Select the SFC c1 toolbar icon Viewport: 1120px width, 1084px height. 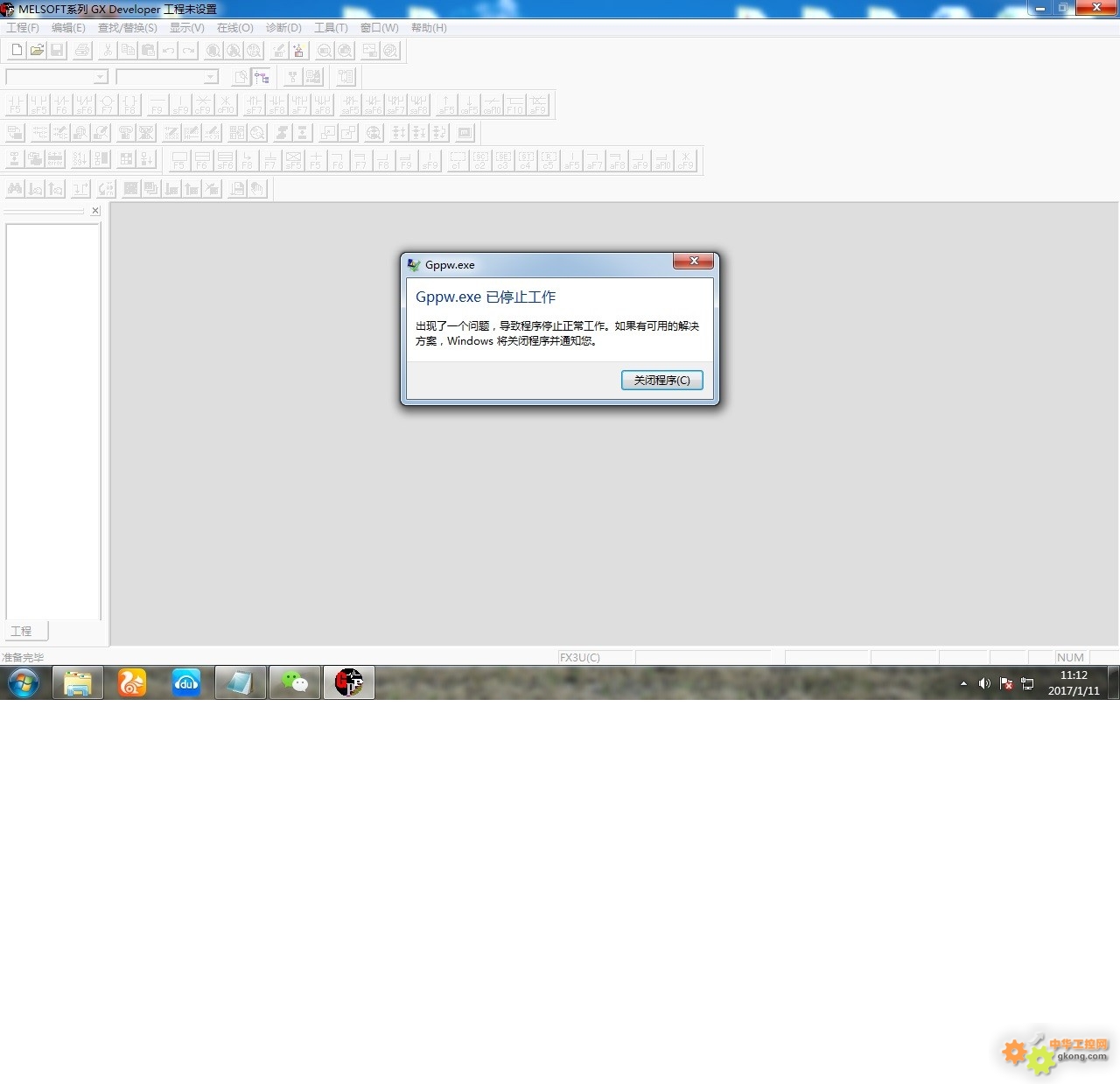click(x=457, y=161)
